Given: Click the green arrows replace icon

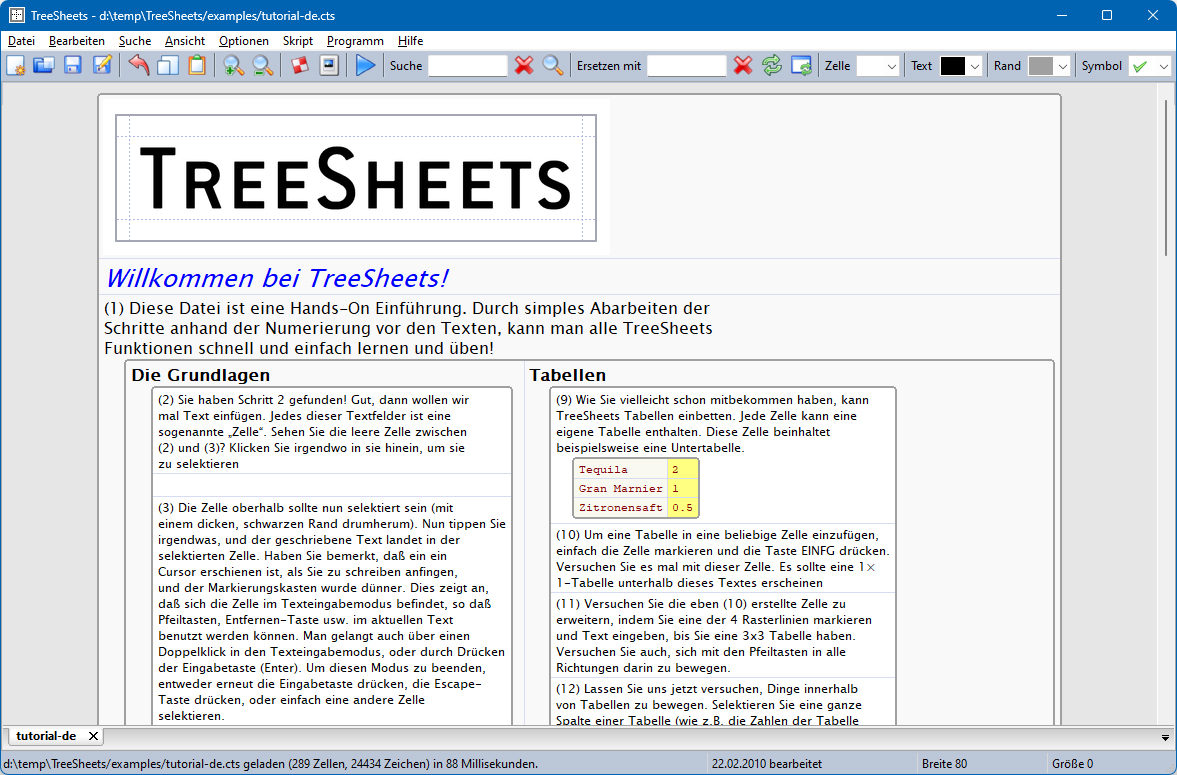Looking at the screenshot, I should (x=772, y=66).
